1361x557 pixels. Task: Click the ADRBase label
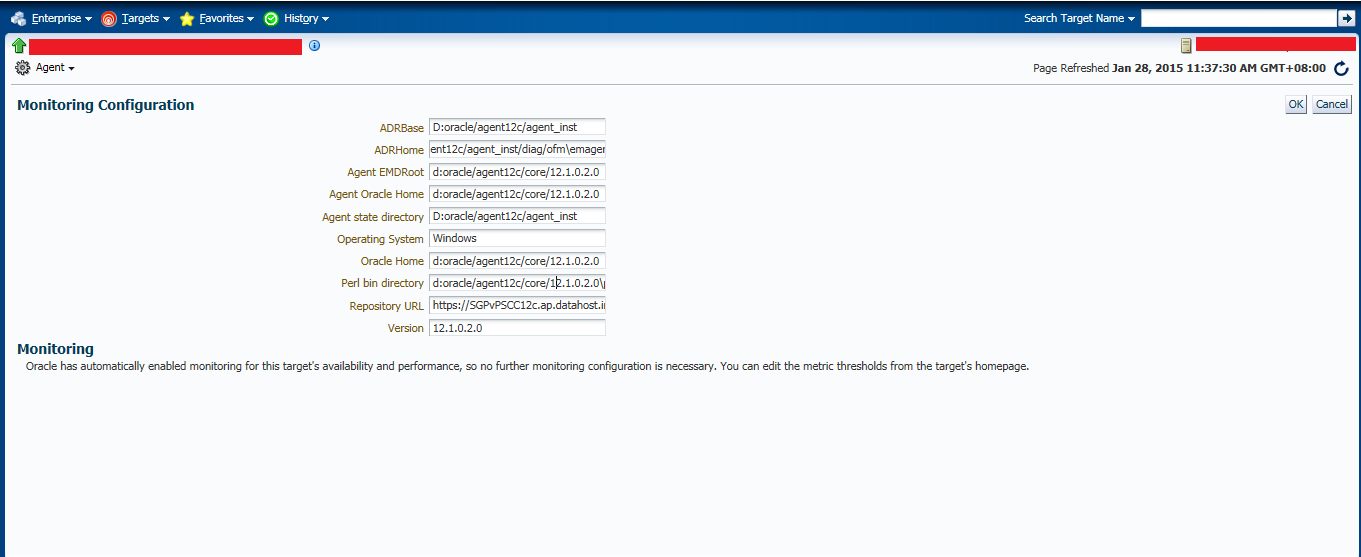(402, 128)
